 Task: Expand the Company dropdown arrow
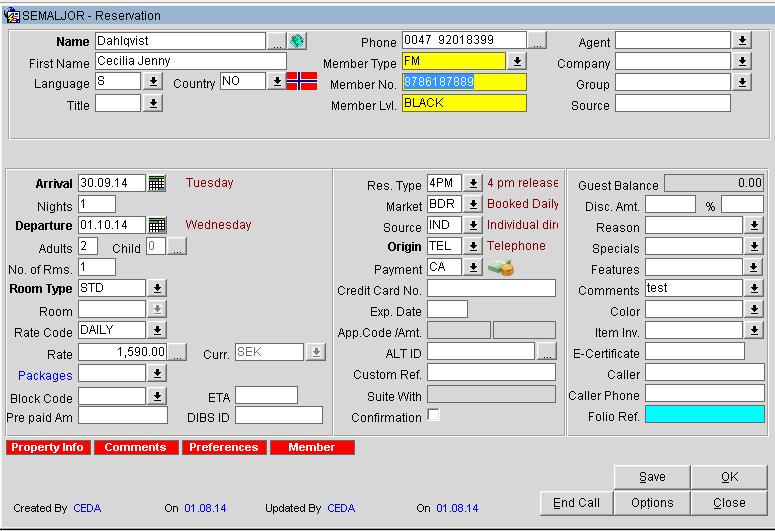point(742,61)
